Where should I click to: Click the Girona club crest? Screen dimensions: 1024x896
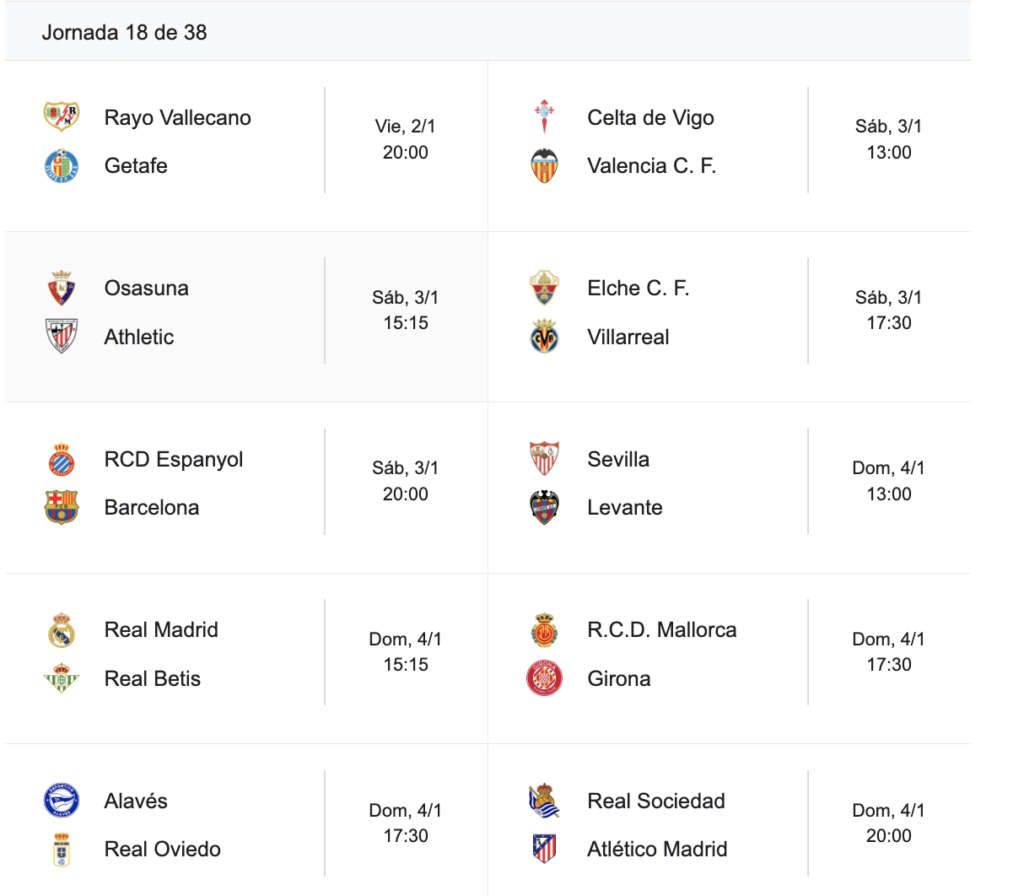tap(544, 678)
